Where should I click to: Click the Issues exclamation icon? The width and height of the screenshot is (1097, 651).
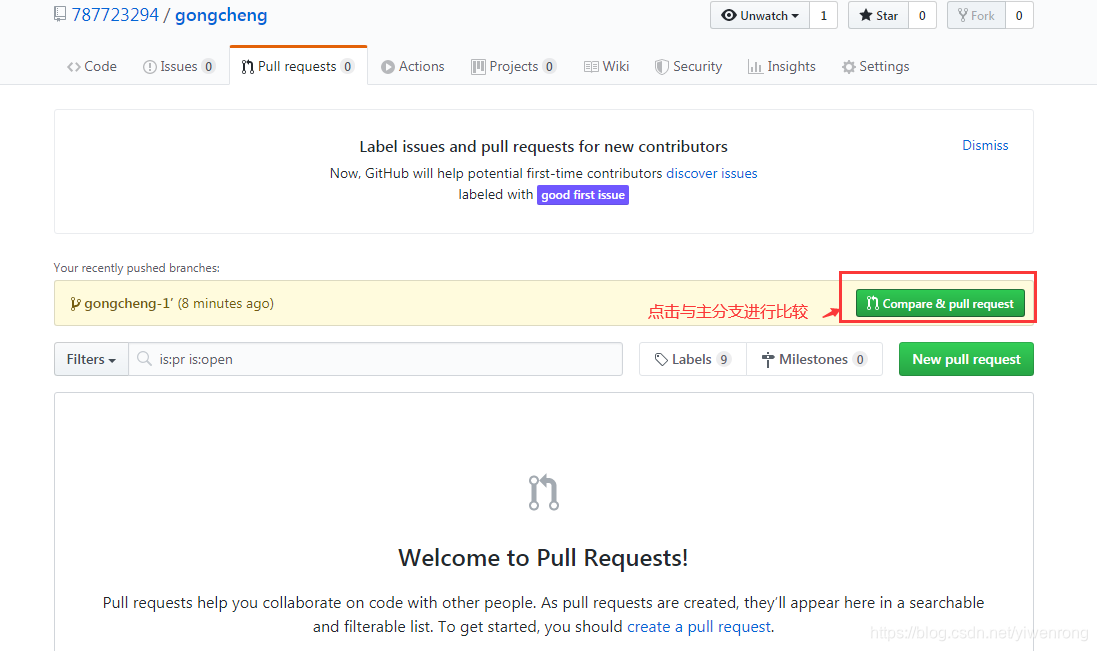(x=150, y=67)
